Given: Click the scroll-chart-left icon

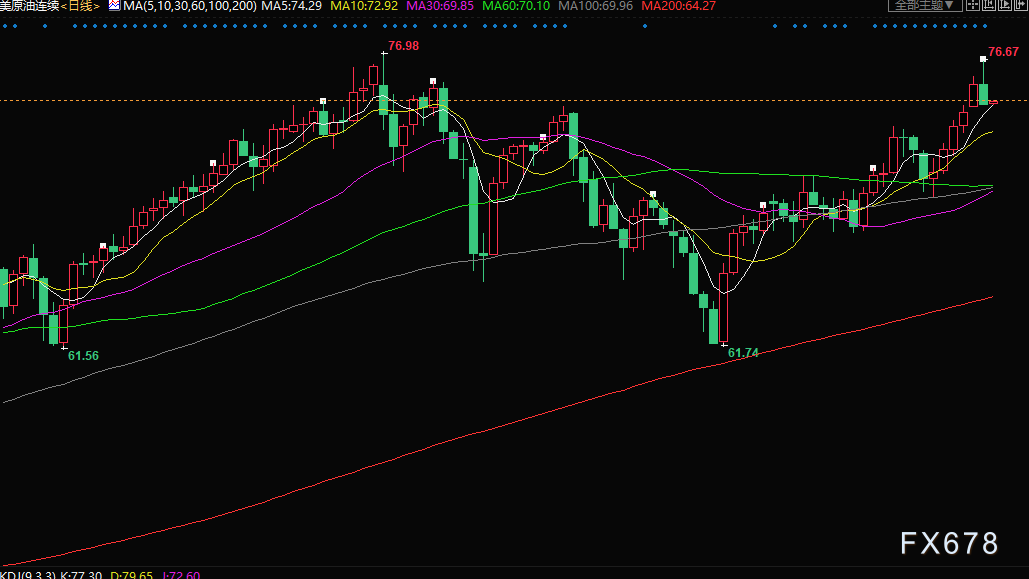Looking at the screenshot, I should pos(989,5).
